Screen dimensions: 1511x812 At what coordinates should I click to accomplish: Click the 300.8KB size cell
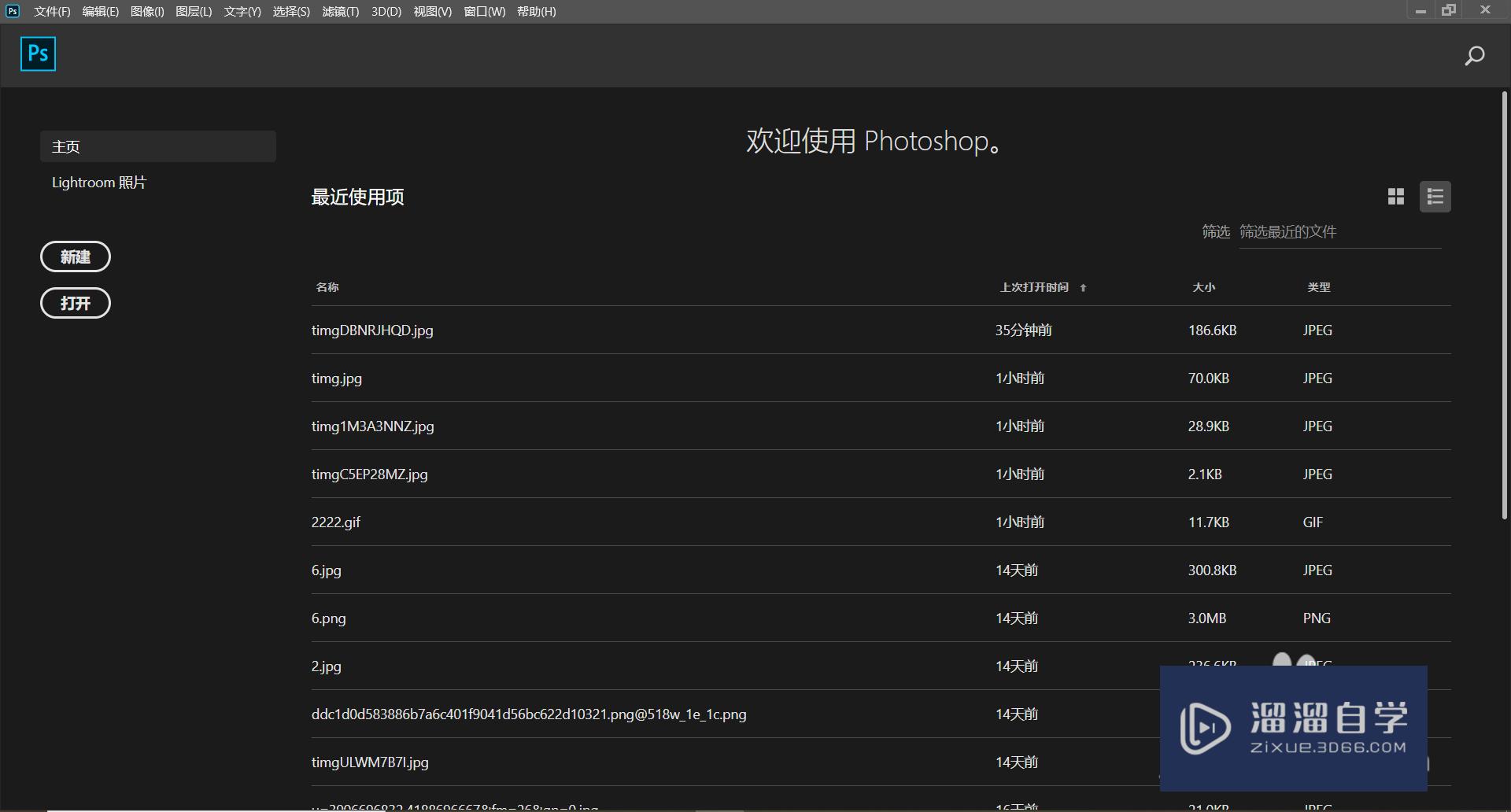tap(1213, 570)
